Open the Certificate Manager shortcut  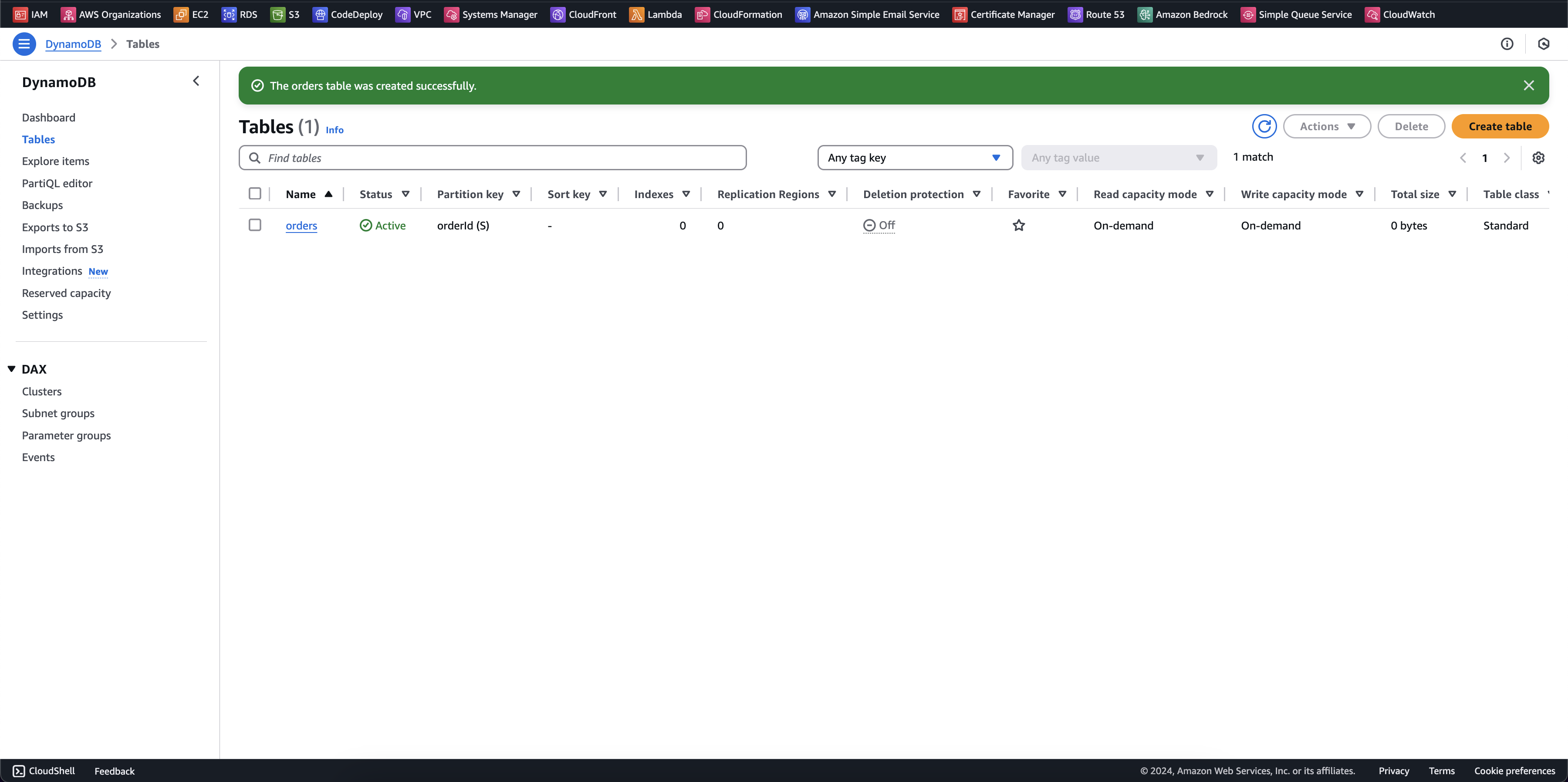[1004, 15]
